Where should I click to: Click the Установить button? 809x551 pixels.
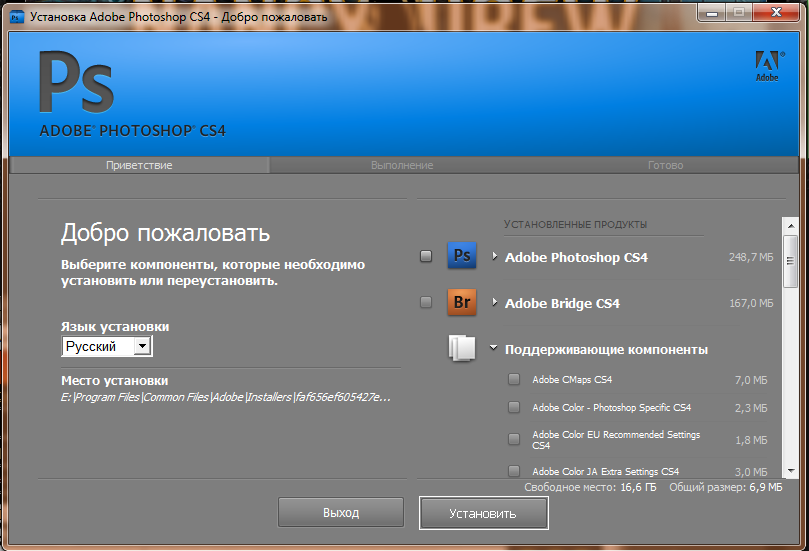click(483, 513)
